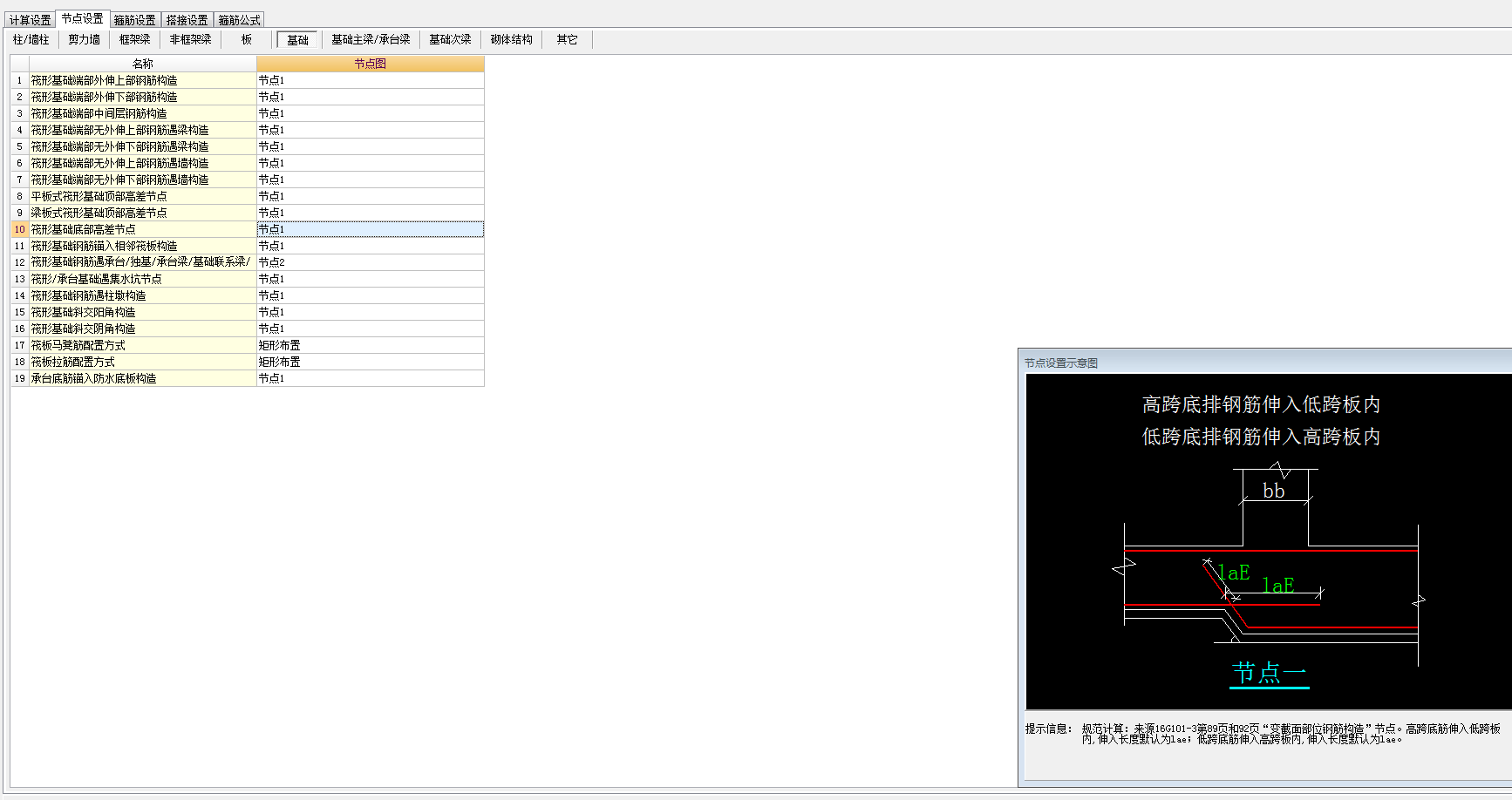Select row 平板式筏形基础顶部高差节点
The height and width of the screenshot is (800, 1512).
143,196
